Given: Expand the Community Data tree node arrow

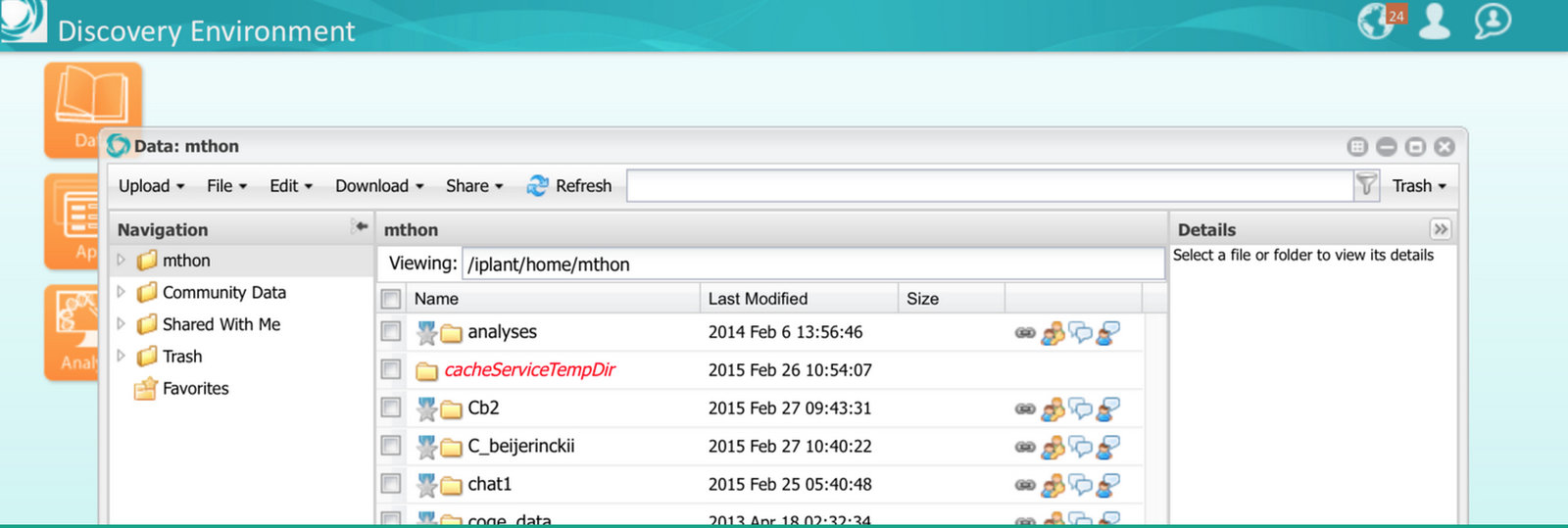Looking at the screenshot, I should point(122,292).
